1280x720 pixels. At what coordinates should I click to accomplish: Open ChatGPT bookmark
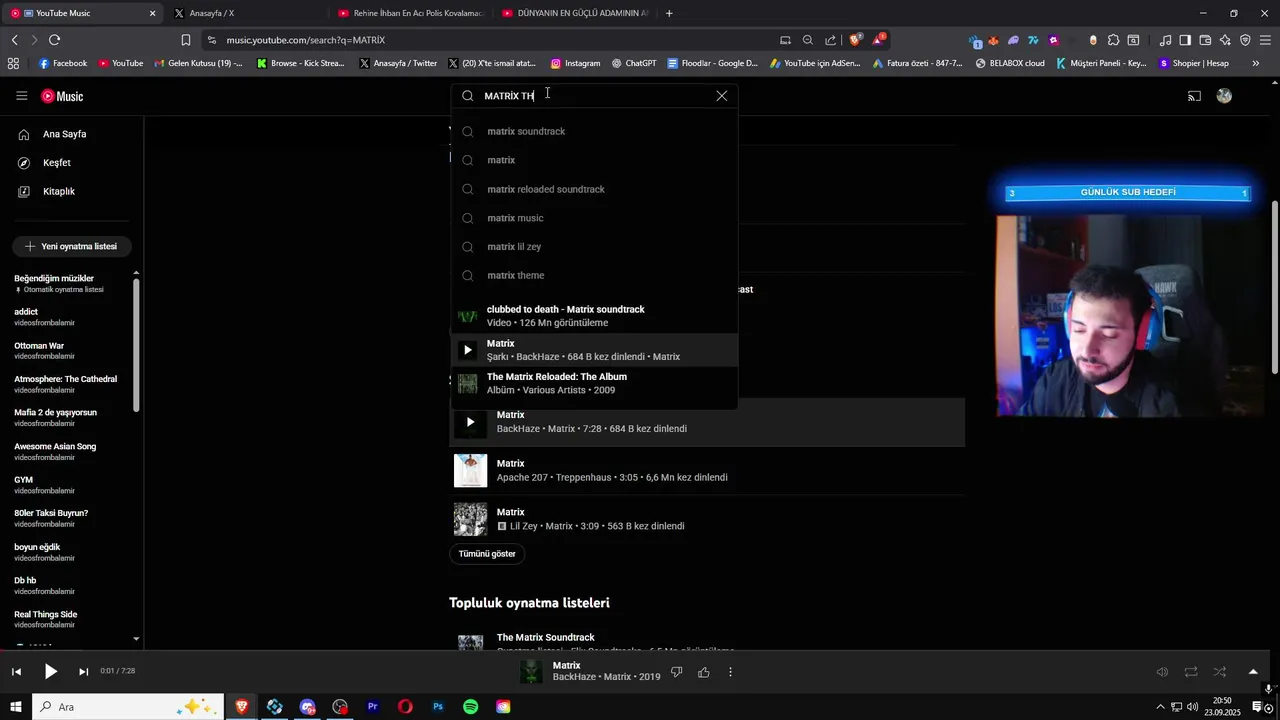(x=634, y=63)
